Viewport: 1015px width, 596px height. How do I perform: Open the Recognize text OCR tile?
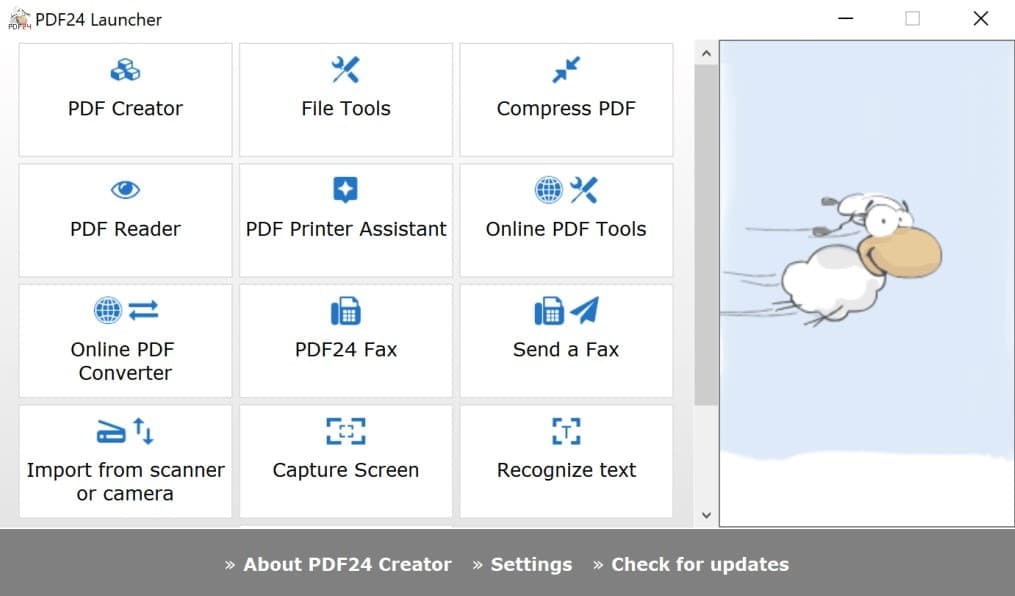click(x=566, y=461)
